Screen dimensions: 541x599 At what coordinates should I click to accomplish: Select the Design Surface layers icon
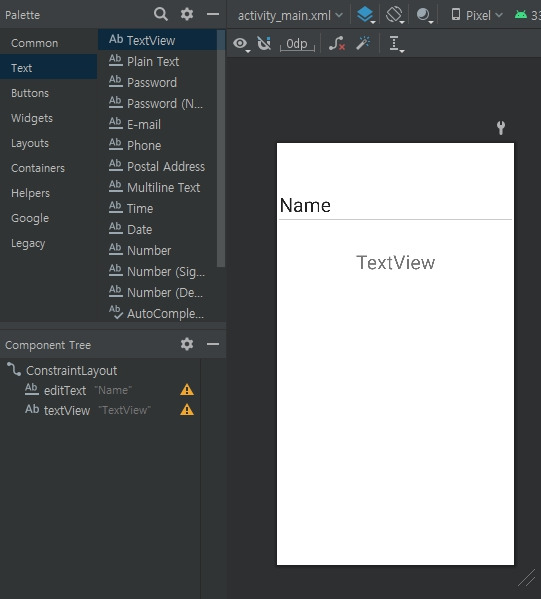click(x=365, y=15)
